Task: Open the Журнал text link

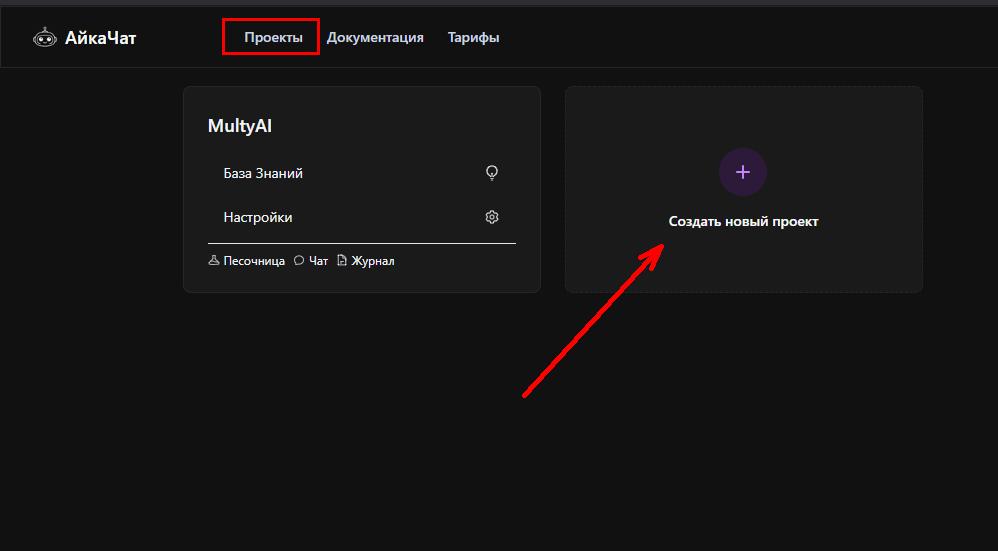Action: [372, 261]
